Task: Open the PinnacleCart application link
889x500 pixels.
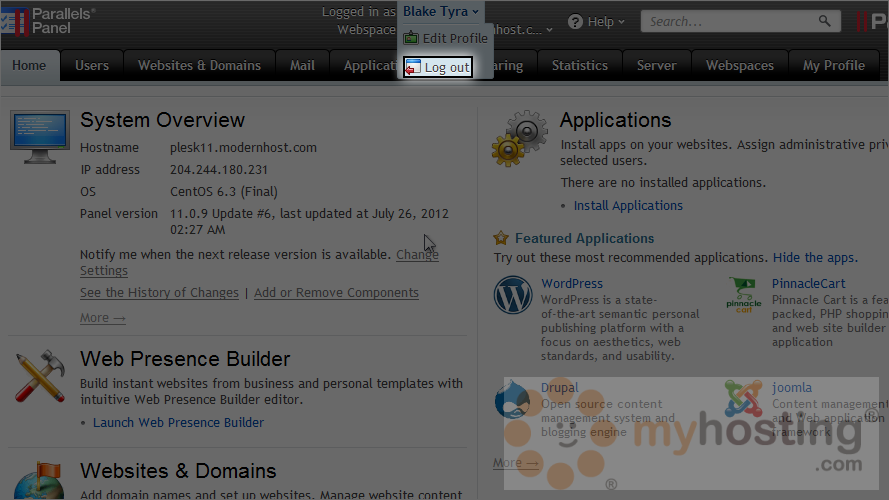Action: (x=808, y=283)
